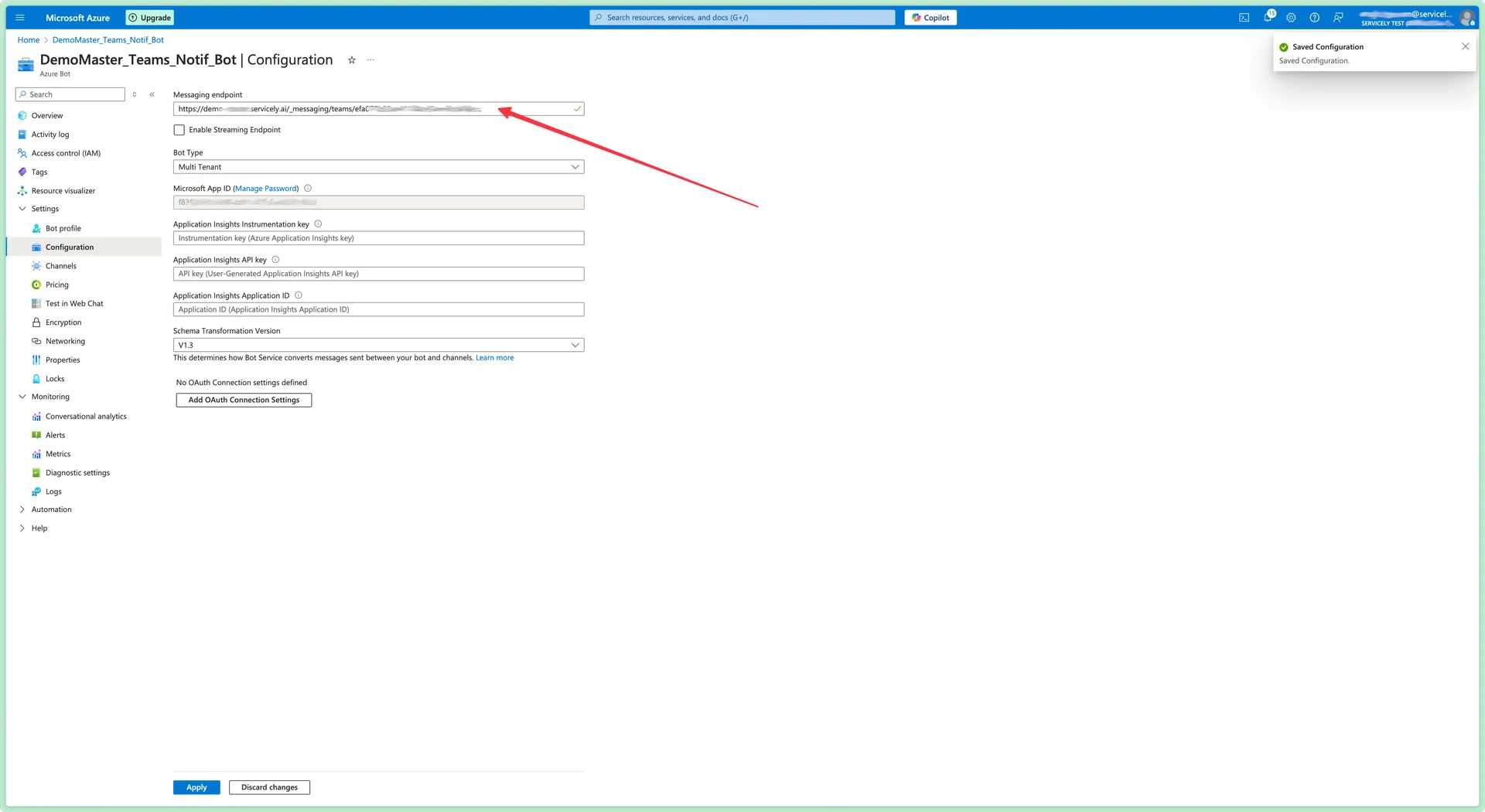Expand the Automation section in sidebar
The image size is (1485, 812).
tap(22, 510)
